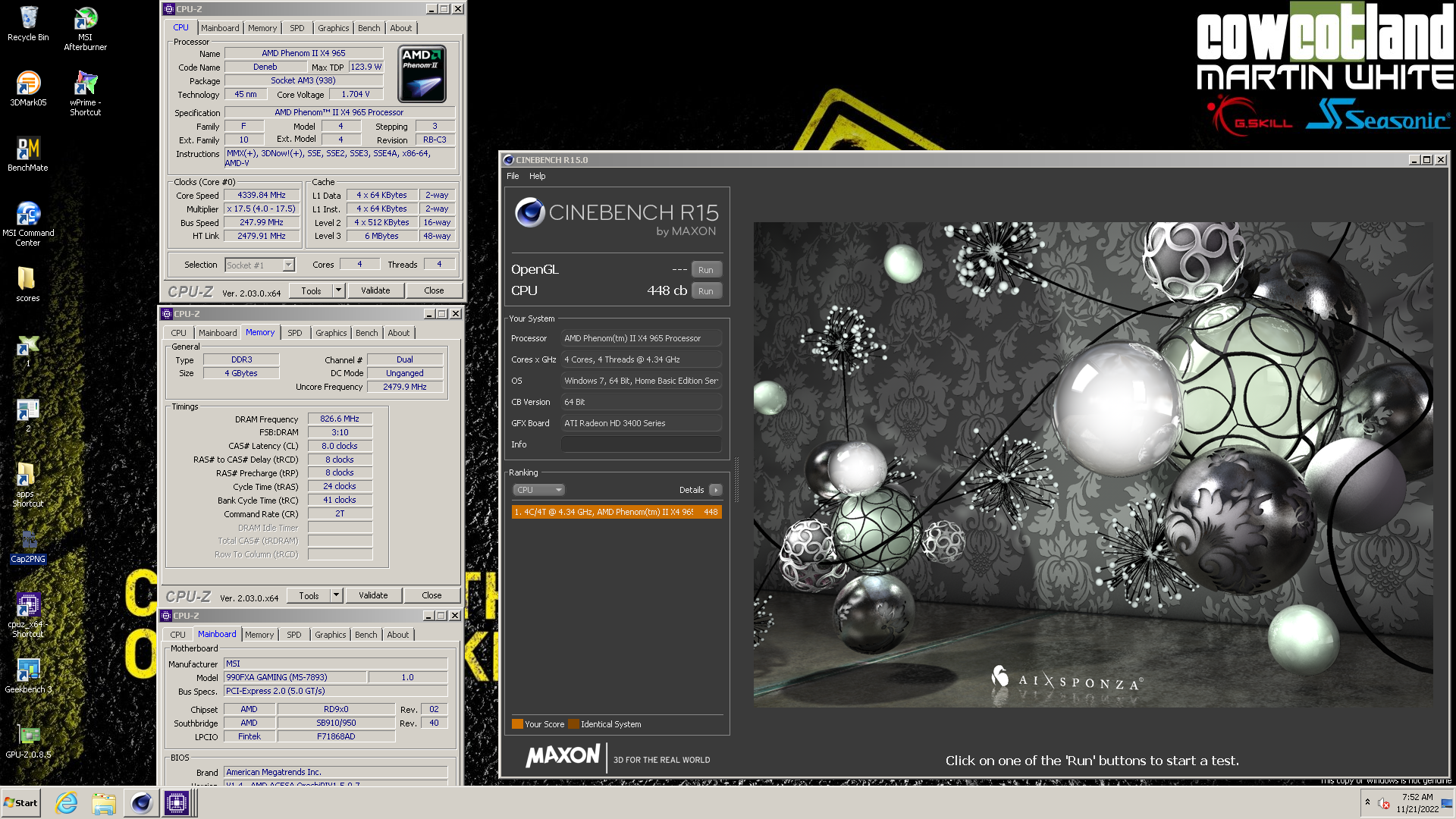Expand Tools dropdown arrow in Memory CPU-Z
This screenshot has height=819, width=1456.
(x=337, y=595)
